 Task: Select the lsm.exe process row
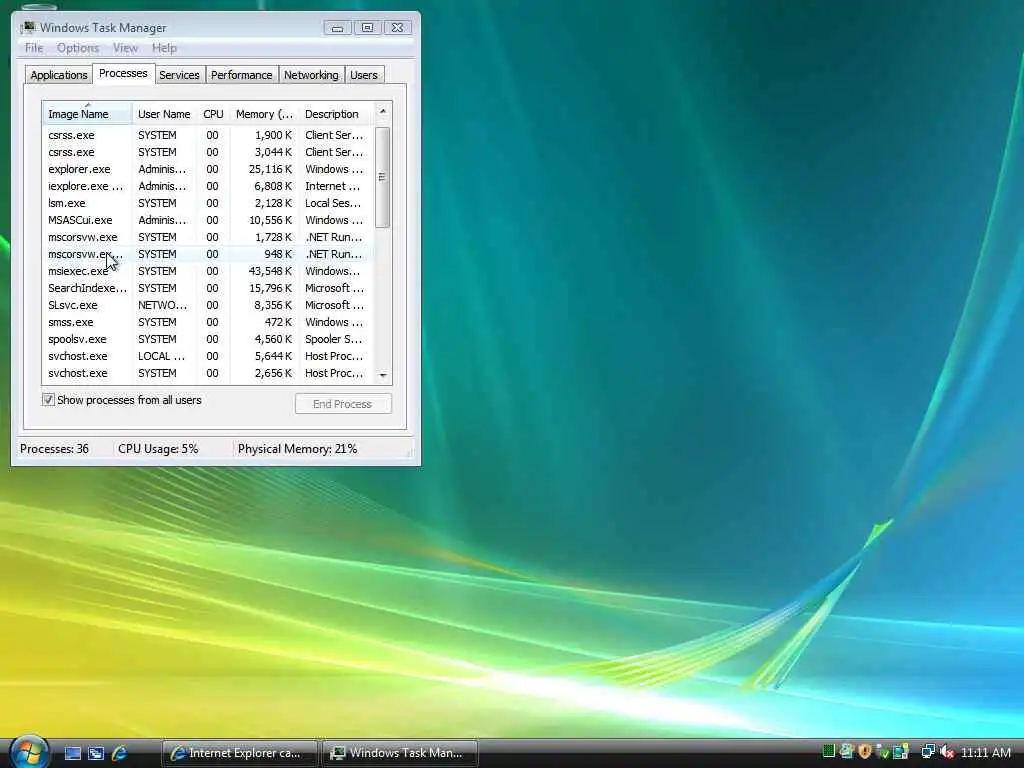point(208,203)
